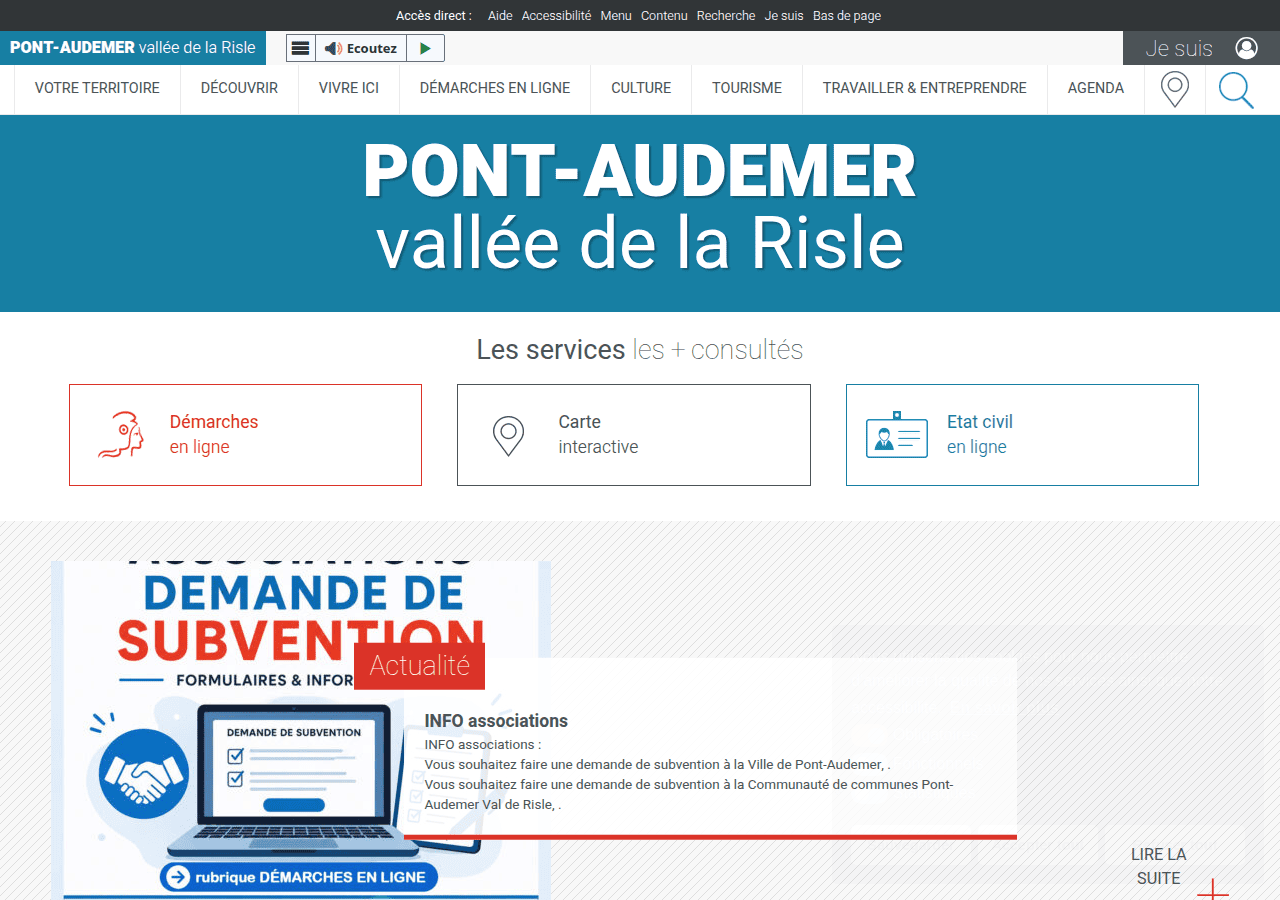Open the Etat civil en ligne card
The height and width of the screenshot is (900, 1280).
tap(1022, 435)
